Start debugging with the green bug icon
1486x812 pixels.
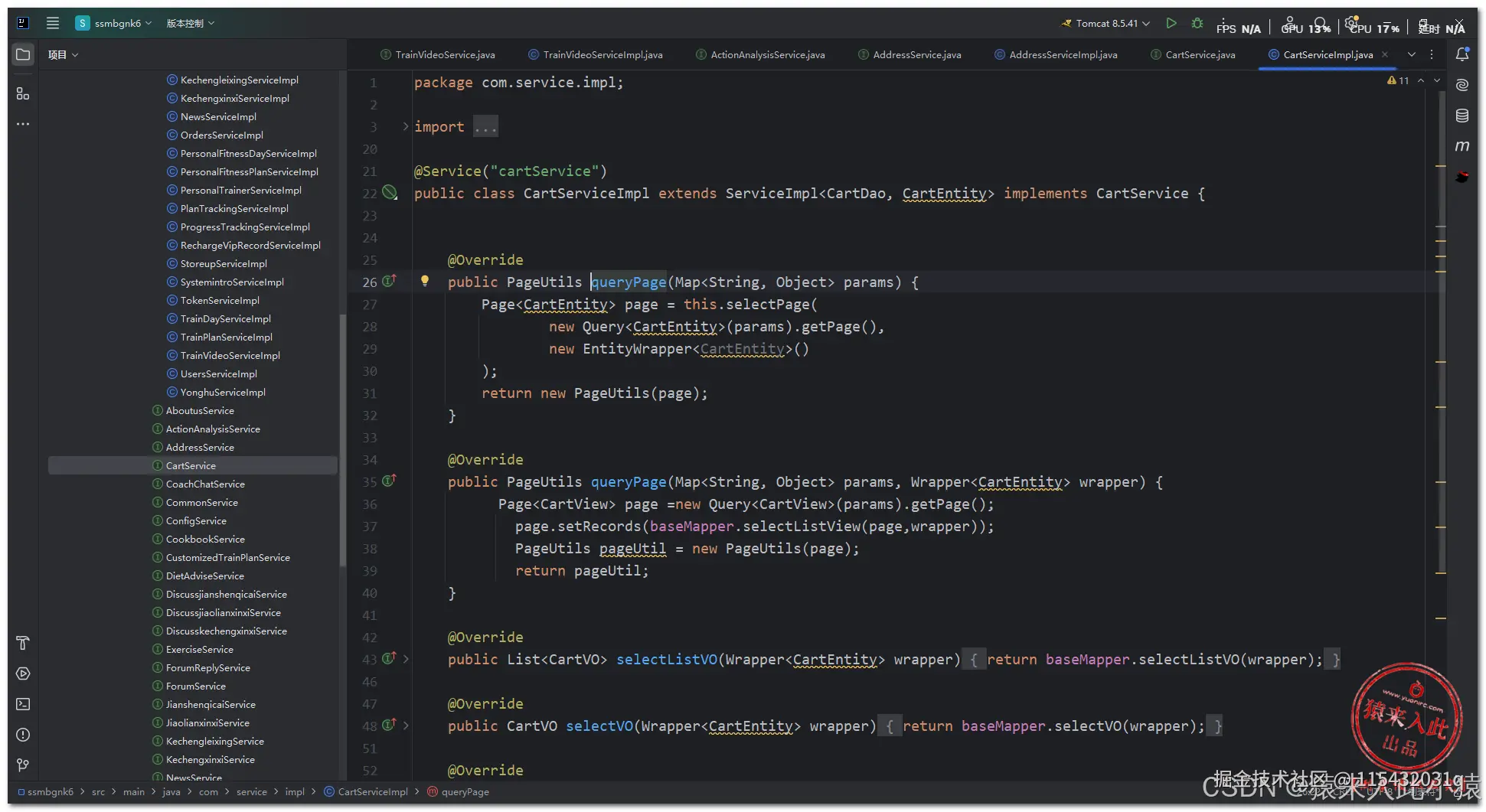(x=1197, y=24)
